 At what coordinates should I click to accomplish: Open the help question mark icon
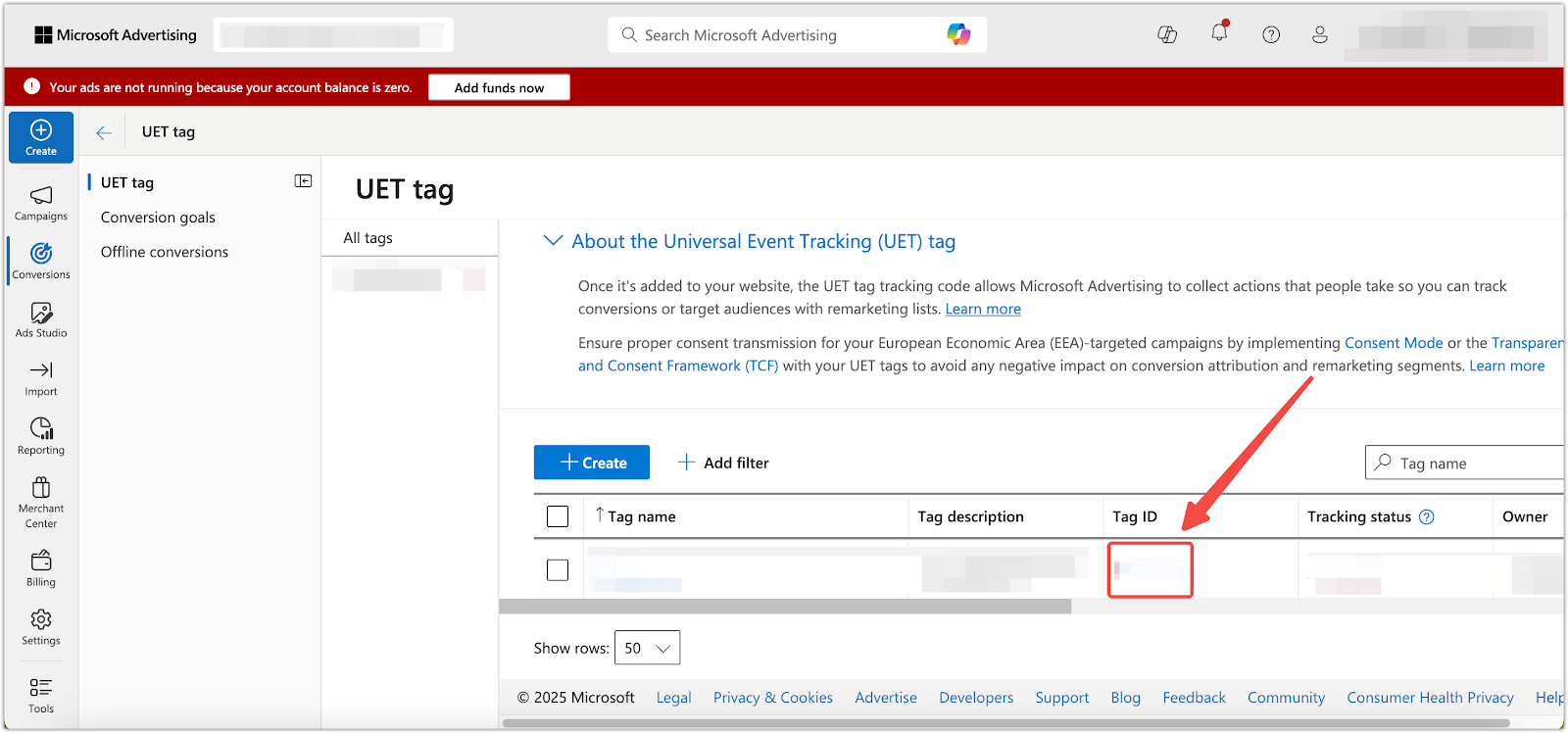point(1271,34)
